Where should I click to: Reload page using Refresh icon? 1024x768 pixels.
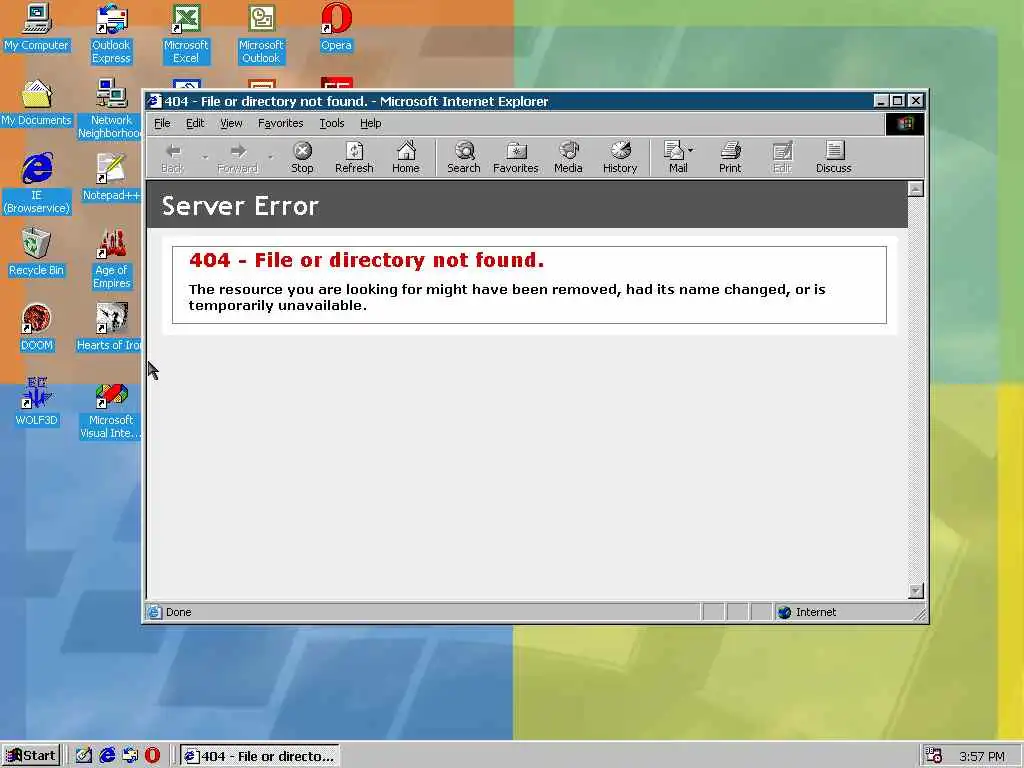click(354, 157)
